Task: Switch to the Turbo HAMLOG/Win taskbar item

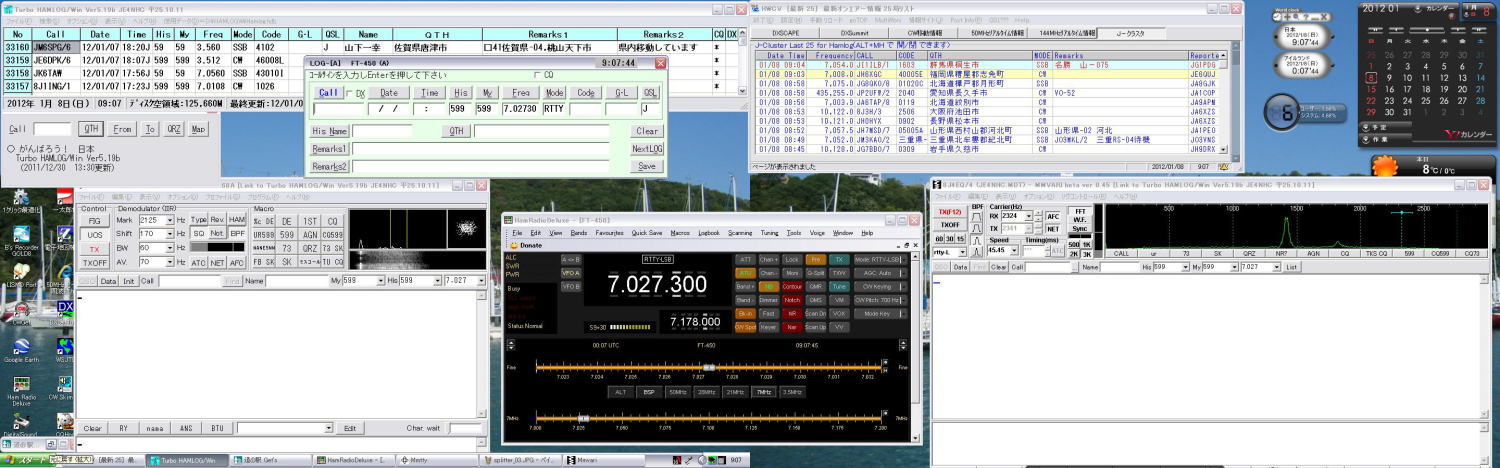Action: [x=188, y=460]
